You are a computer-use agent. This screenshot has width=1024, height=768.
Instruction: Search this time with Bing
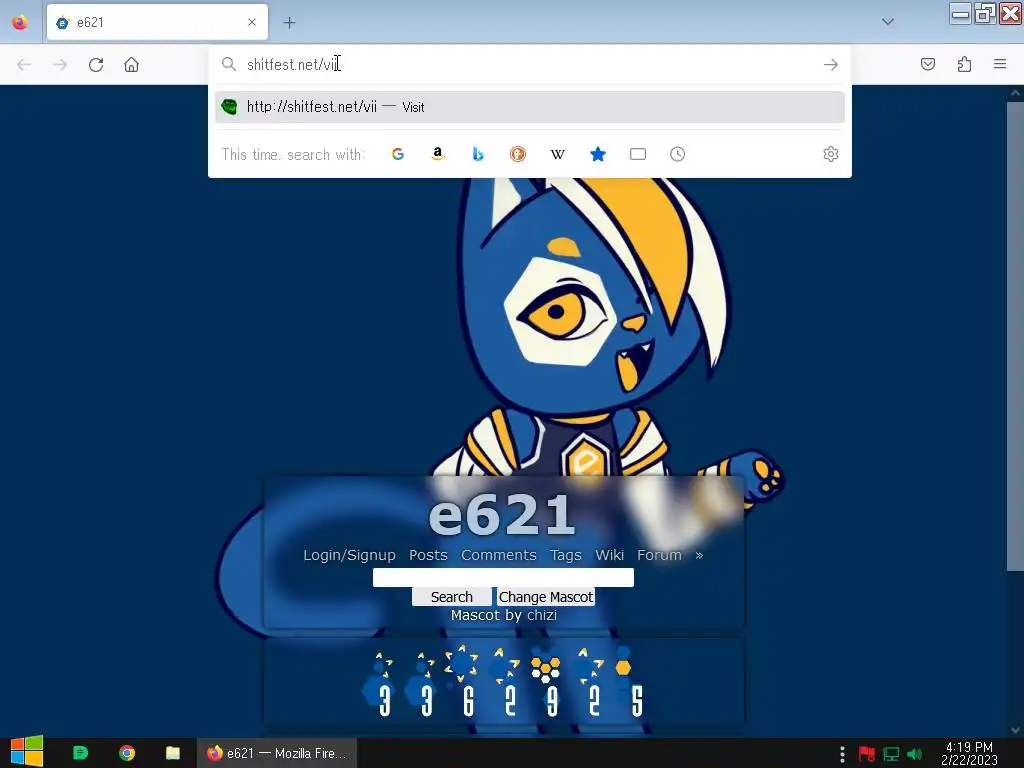coord(478,154)
